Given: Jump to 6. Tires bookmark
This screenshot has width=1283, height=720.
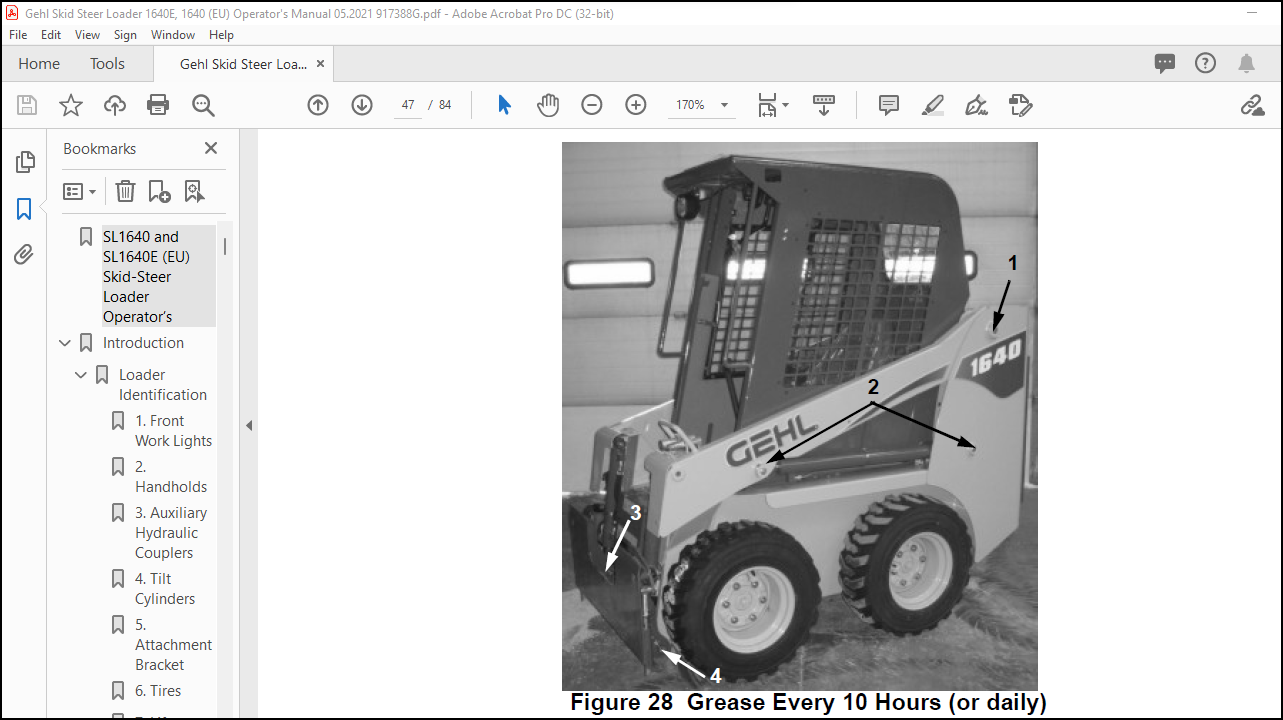Looking at the screenshot, I should click(x=158, y=691).
